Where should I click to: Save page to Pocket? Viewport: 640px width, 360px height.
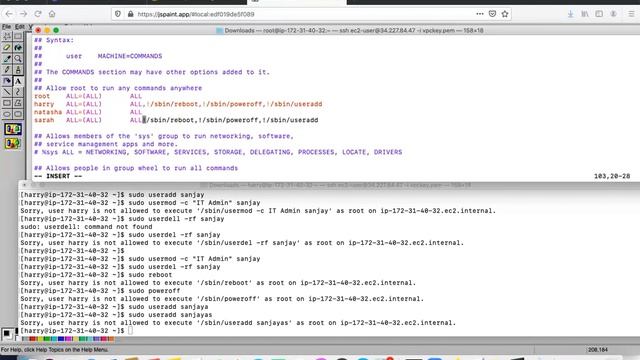(x=492, y=14)
